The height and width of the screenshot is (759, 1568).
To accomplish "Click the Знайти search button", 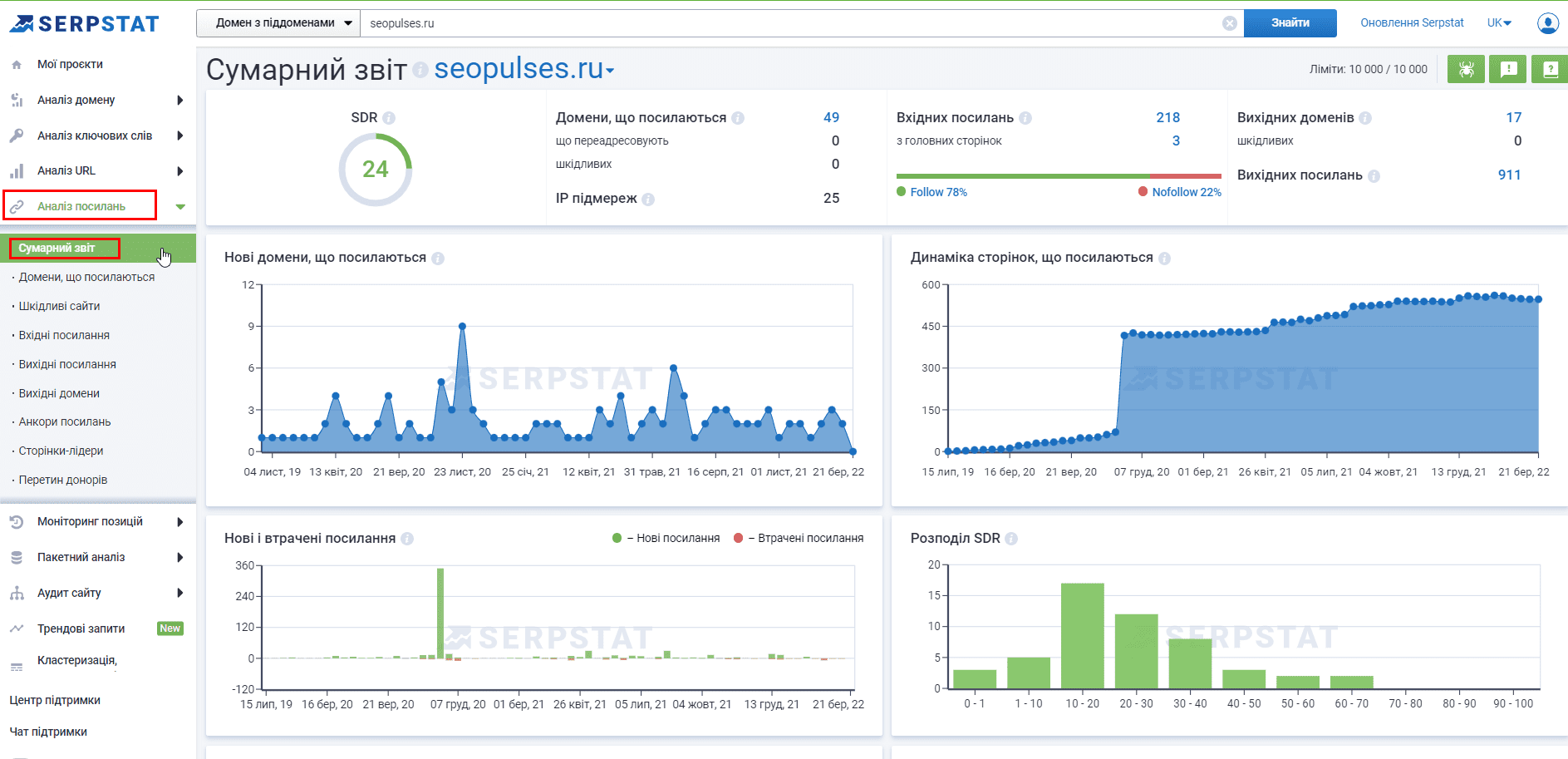I will (1290, 23).
